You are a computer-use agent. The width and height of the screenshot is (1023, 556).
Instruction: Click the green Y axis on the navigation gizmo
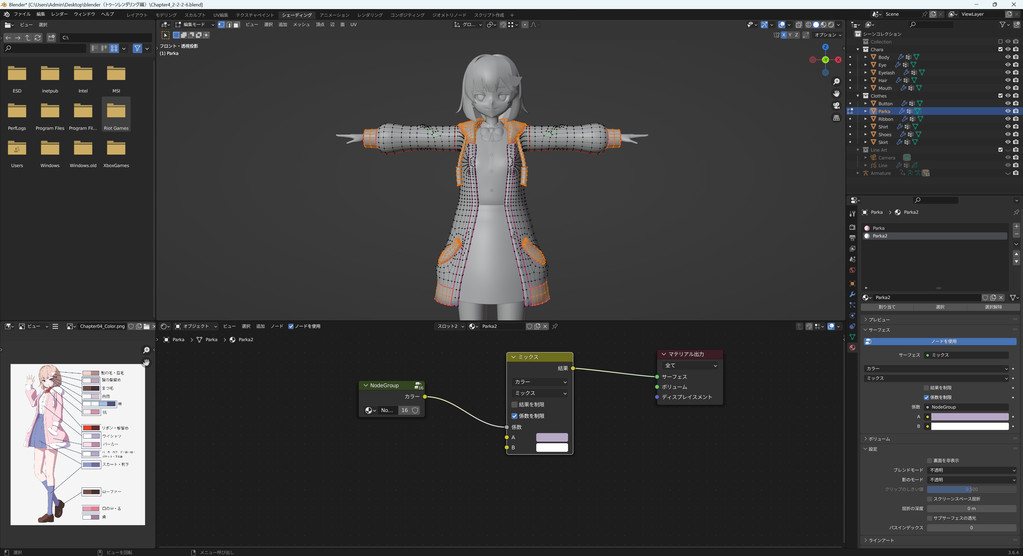825,60
